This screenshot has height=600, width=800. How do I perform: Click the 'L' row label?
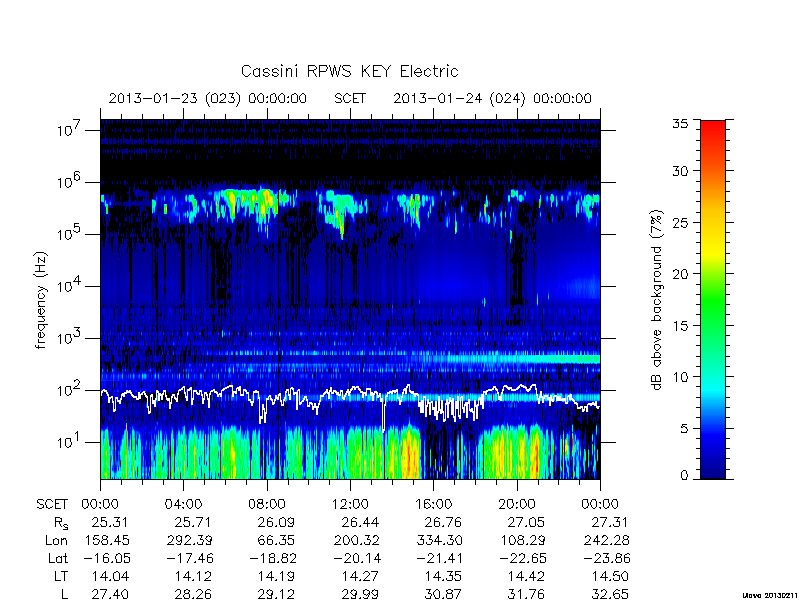(64, 594)
